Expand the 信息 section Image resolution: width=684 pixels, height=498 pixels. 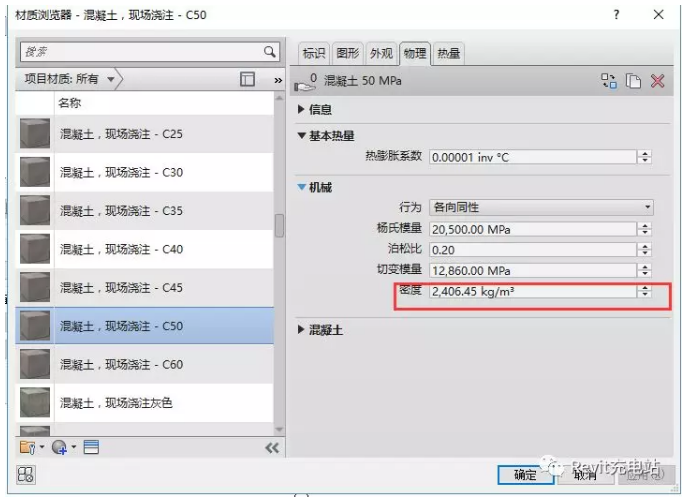[301, 109]
